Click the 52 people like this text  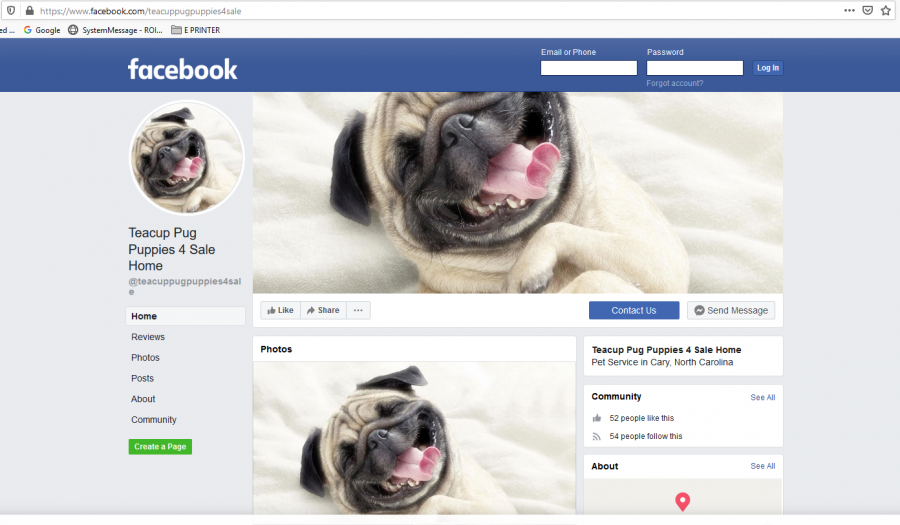coord(642,418)
